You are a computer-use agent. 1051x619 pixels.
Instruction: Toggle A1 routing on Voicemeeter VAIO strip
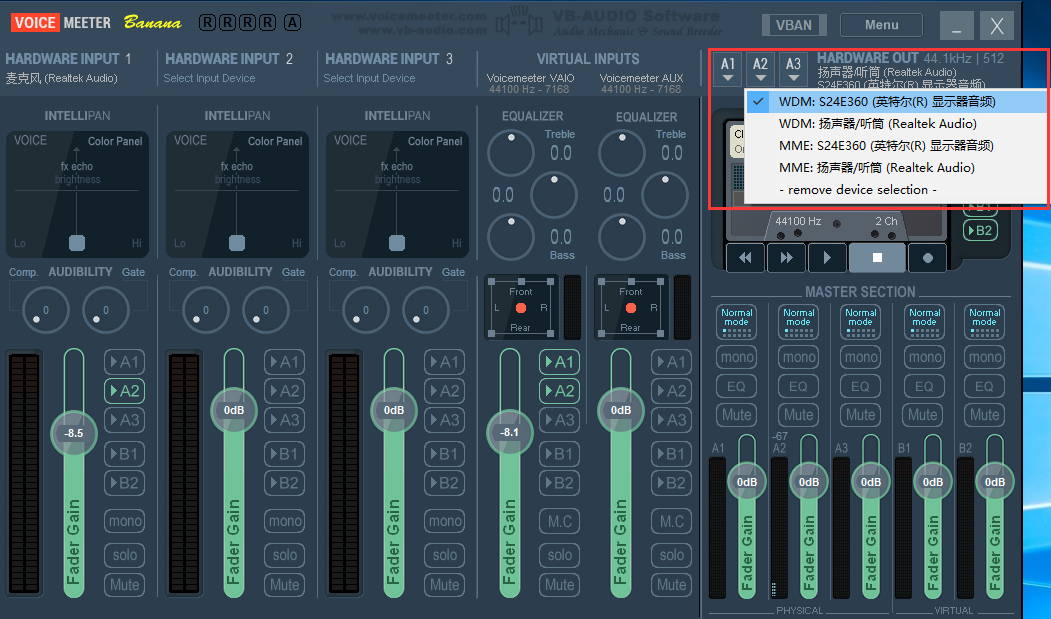[x=560, y=362]
